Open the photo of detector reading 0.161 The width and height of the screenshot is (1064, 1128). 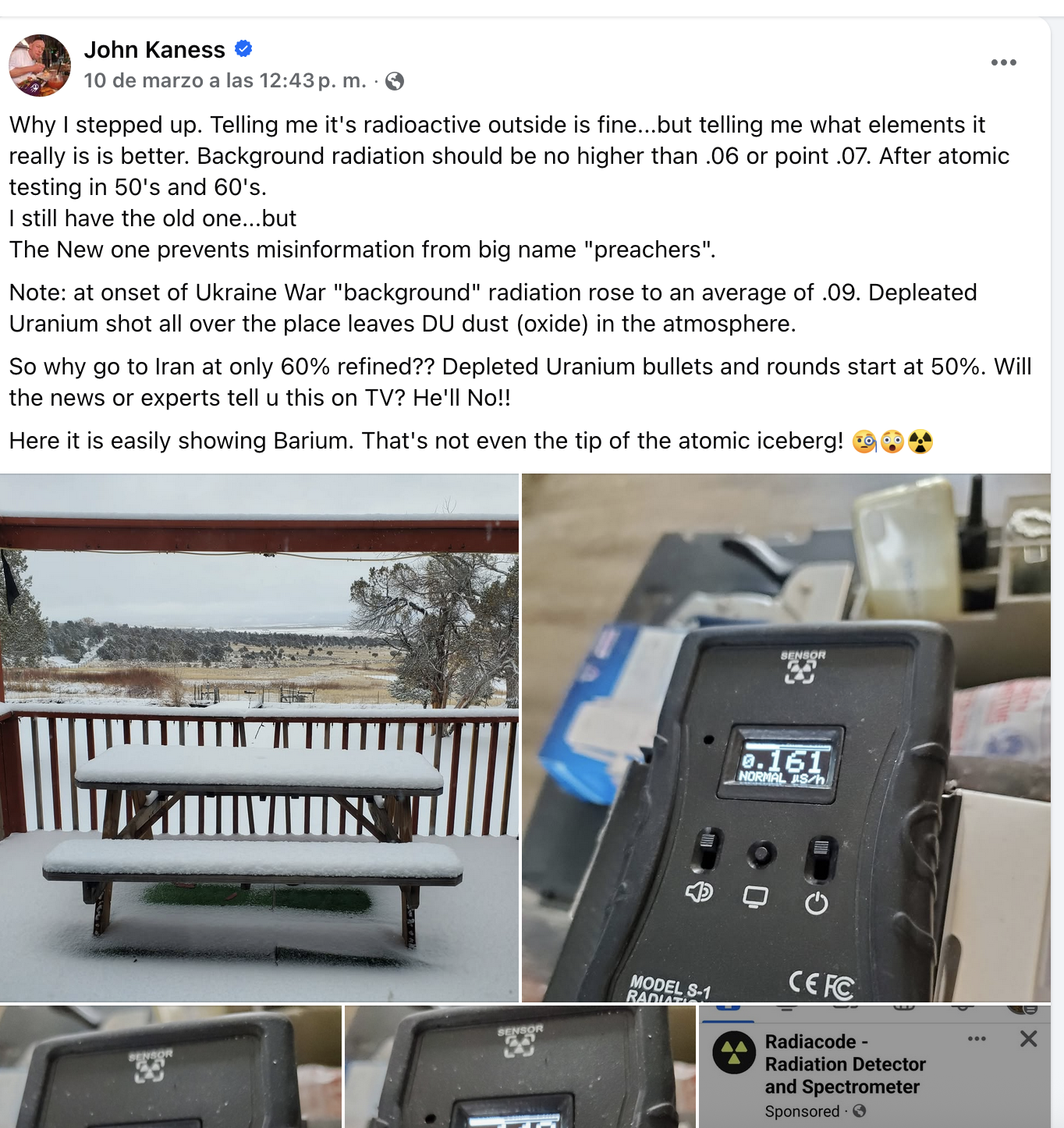point(786,738)
